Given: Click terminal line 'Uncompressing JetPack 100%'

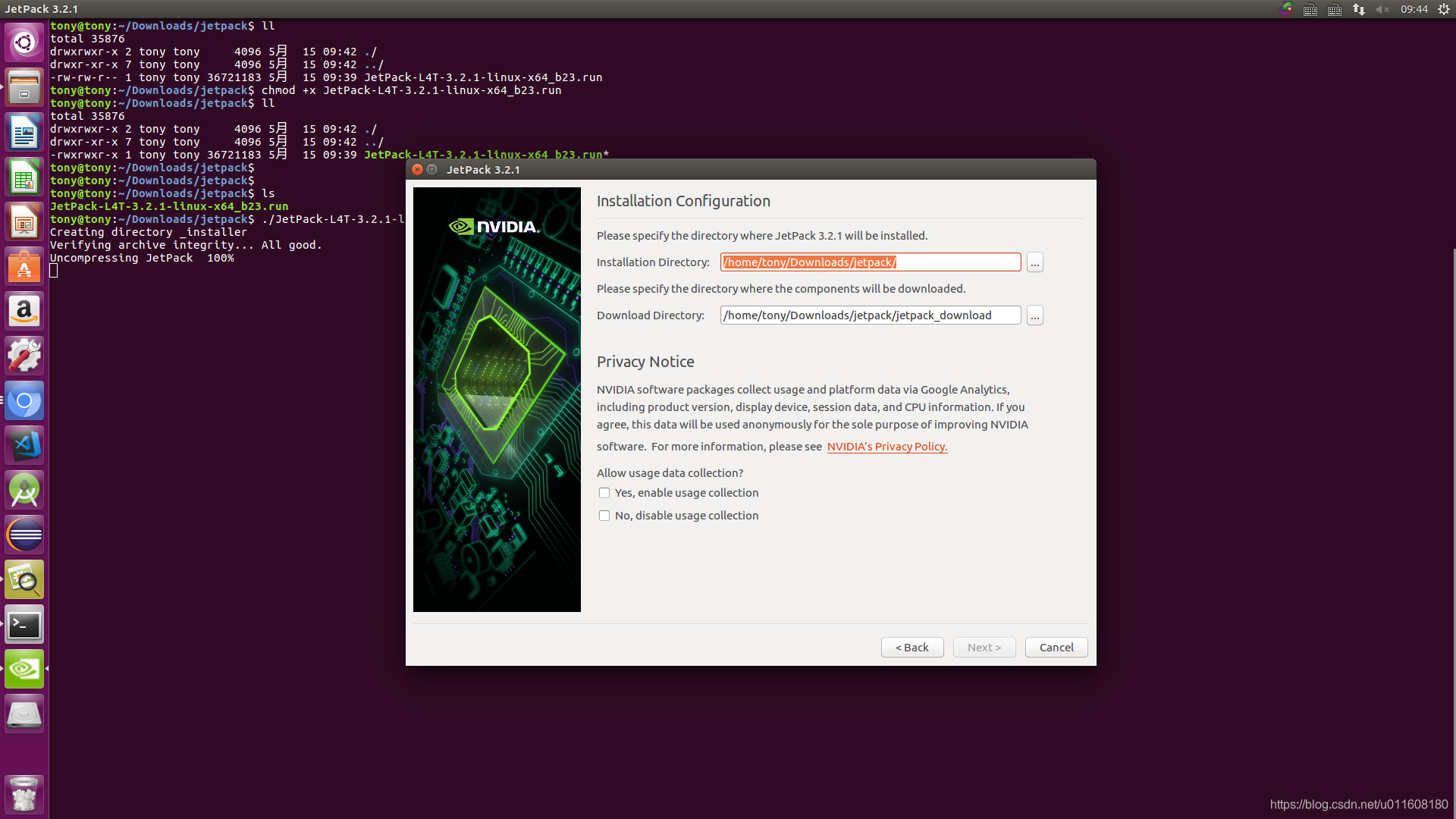Looking at the screenshot, I should (142, 259).
